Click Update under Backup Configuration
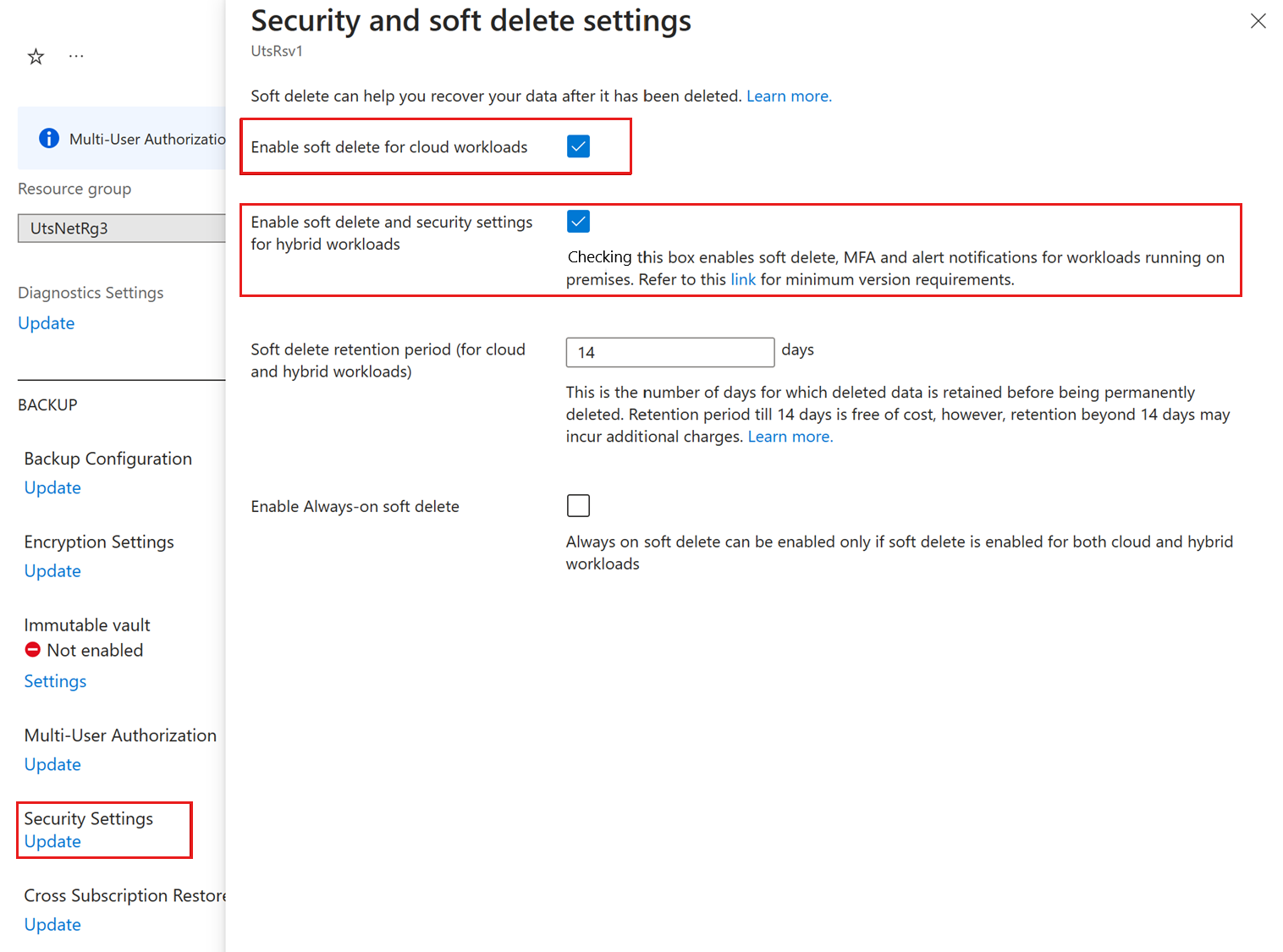 point(52,488)
